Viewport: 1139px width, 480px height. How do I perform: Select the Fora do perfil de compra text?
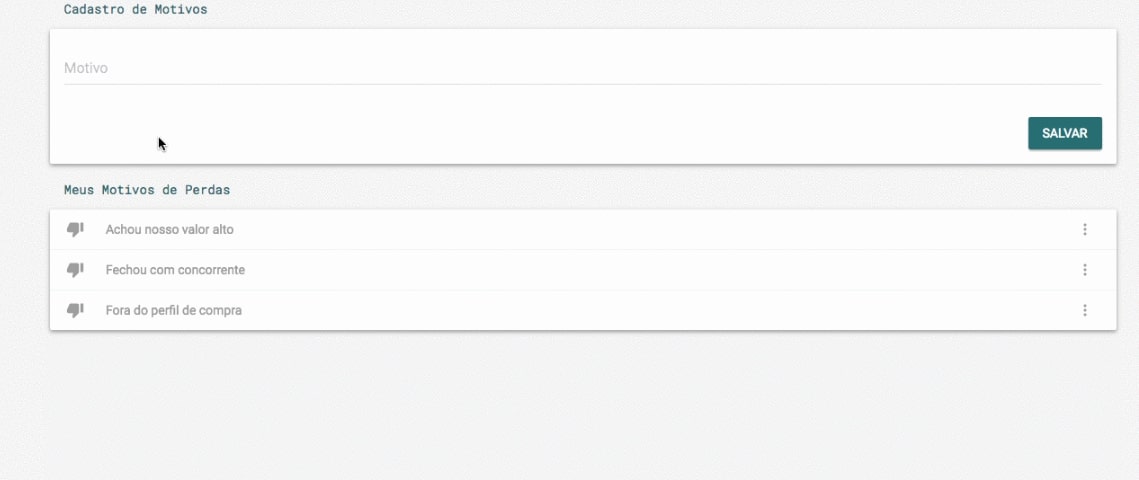[174, 311]
